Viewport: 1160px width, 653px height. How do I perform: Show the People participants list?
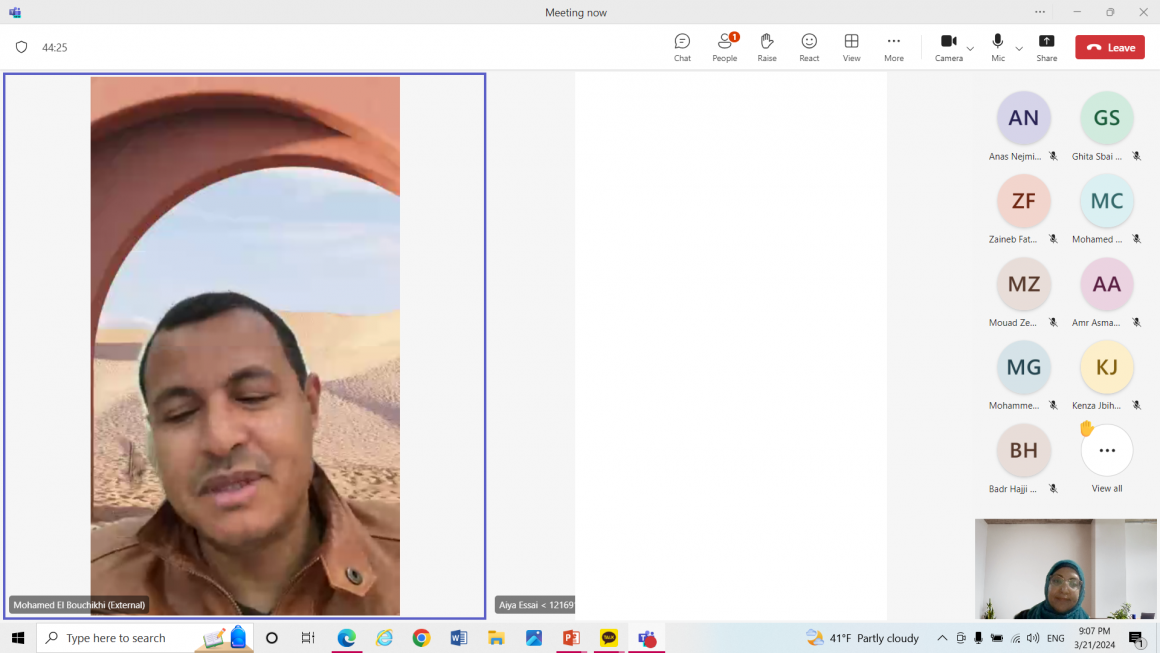[x=724, y=47]
